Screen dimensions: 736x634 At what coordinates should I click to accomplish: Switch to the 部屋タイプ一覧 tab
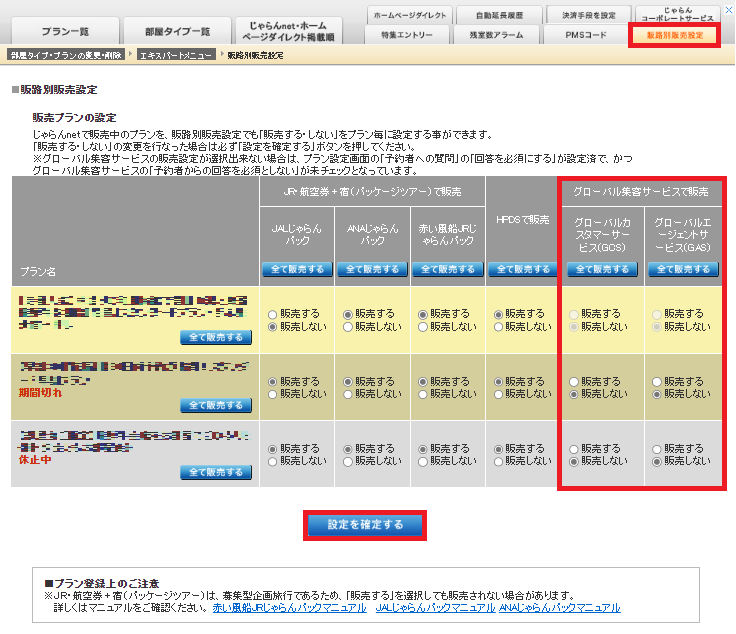point(178,31)
